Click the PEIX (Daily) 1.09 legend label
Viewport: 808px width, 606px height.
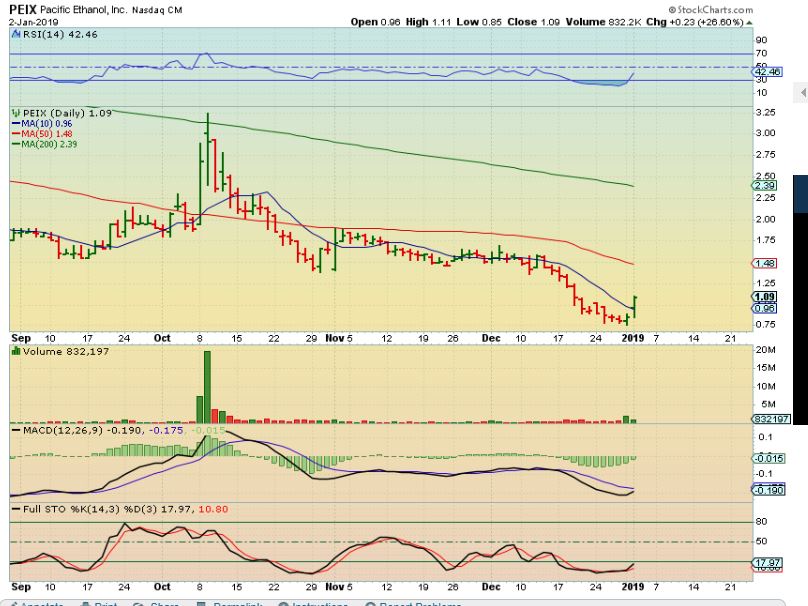pos(67,113)
